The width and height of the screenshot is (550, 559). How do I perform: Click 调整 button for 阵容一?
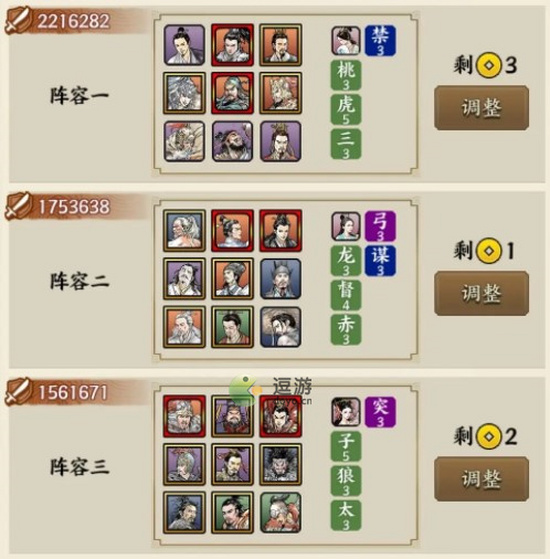481,108
